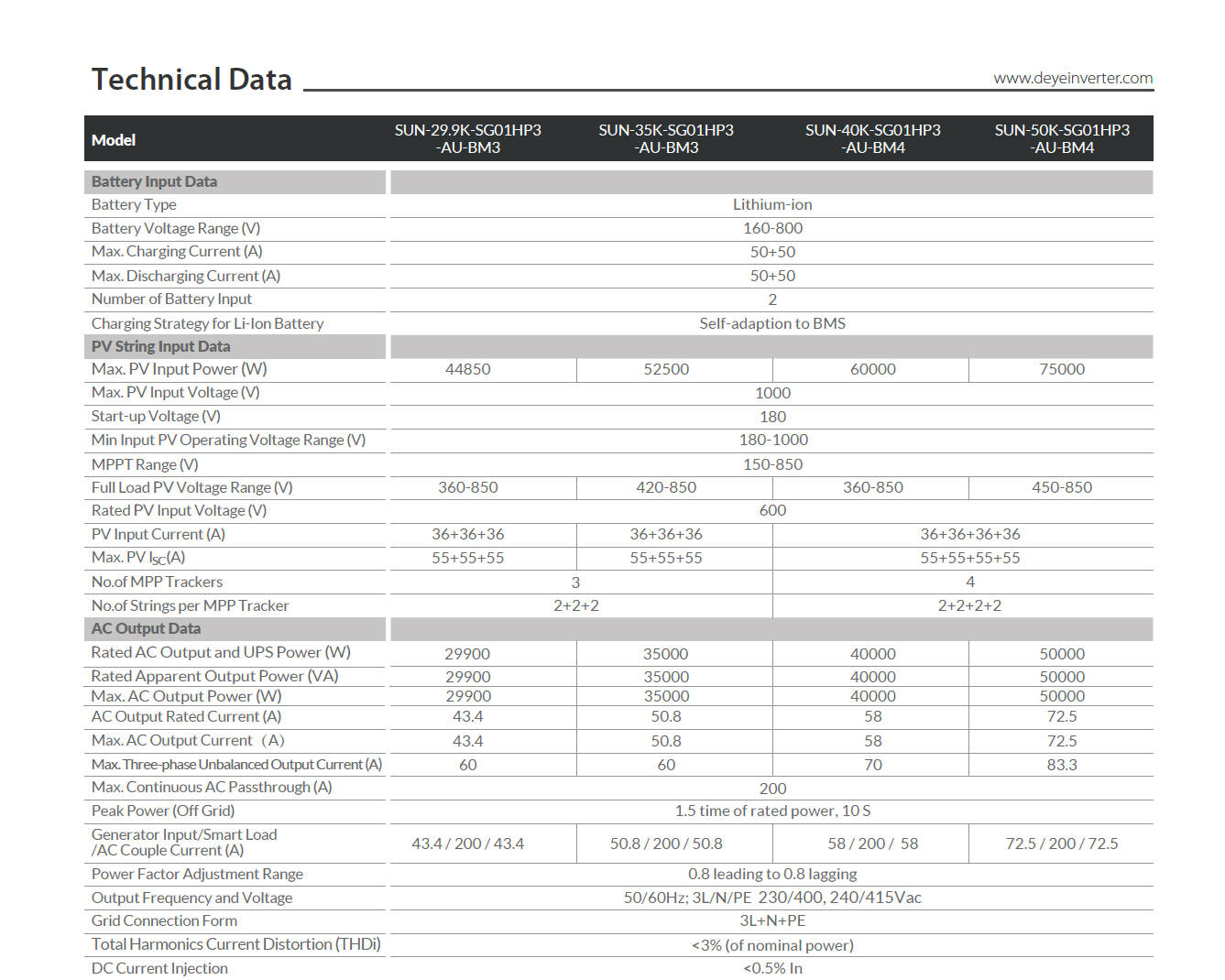Select the '43.4 / 200 / 43.4' value
This screenshot has height=980, width=1225.
click(x=468, y=844)
